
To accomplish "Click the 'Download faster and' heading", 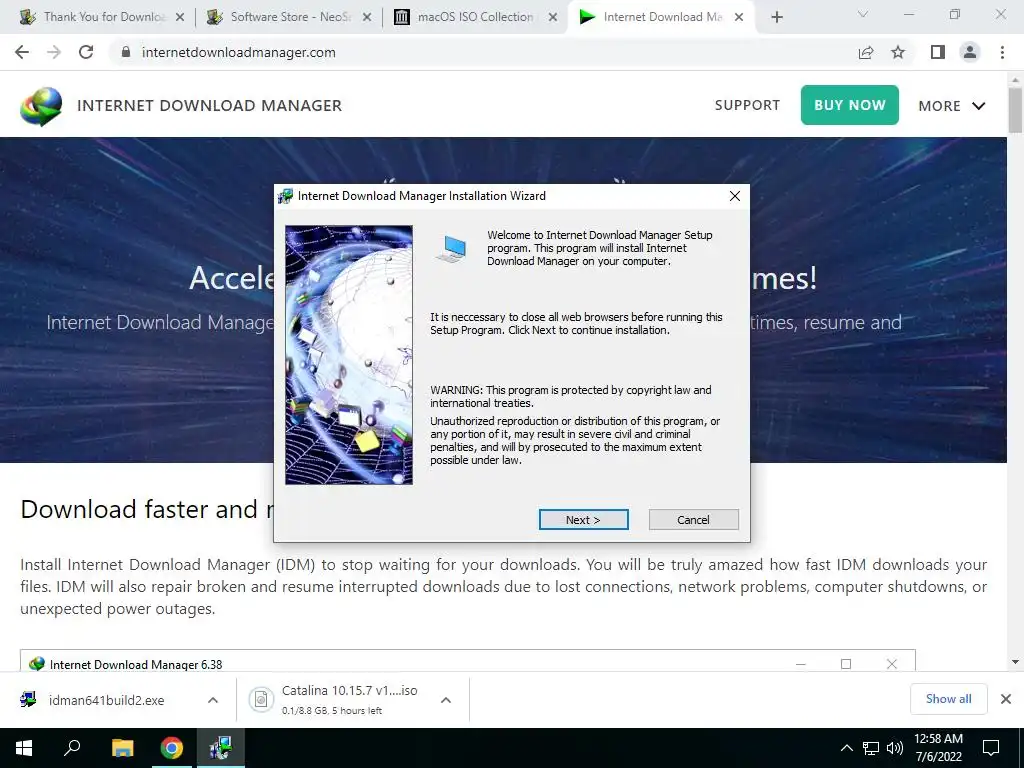I will click(x=139, y=509).
